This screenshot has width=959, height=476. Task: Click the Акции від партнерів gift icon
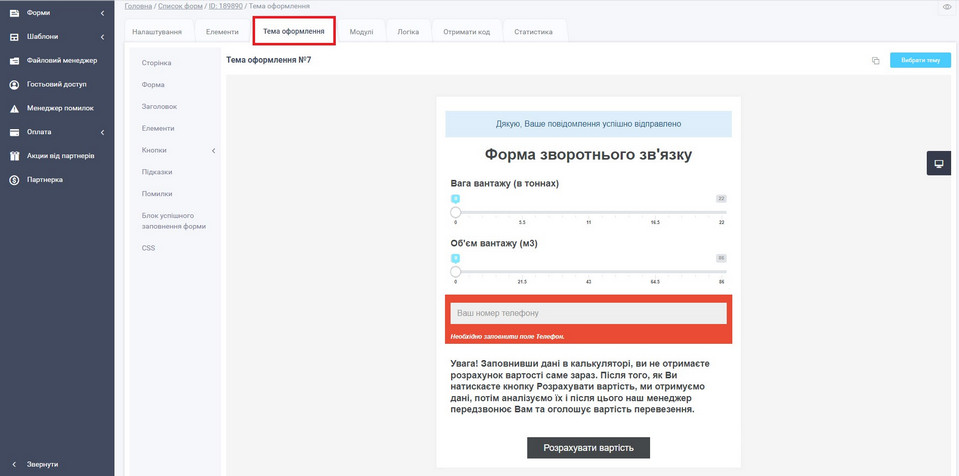pos(14,156)
